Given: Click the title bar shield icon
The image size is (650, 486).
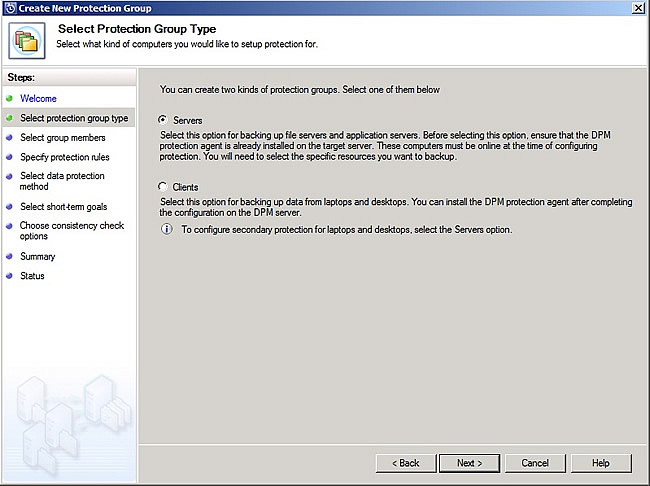Looking at the screenshot, I should 9,7.
